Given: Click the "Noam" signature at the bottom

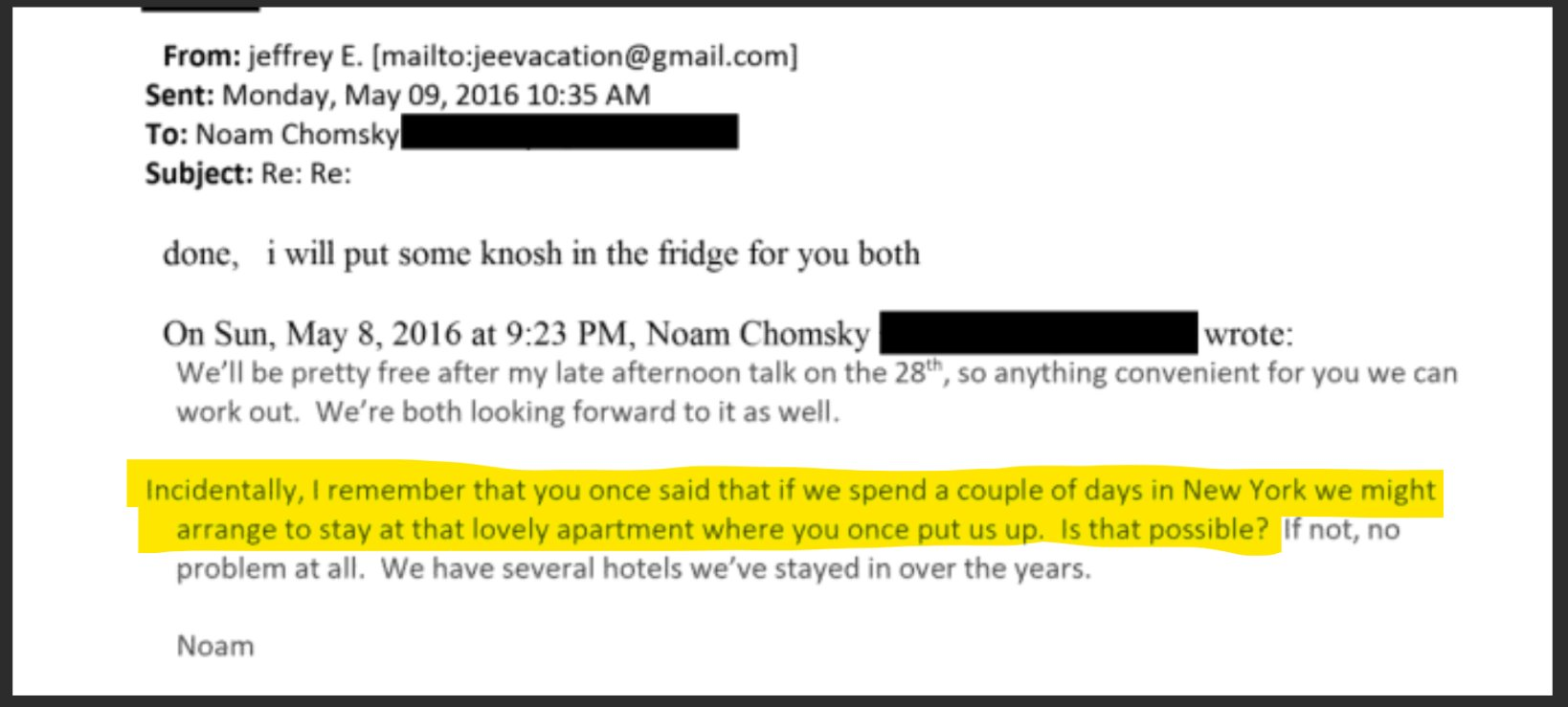Looking at the screenshot, I should click(215, 647).
